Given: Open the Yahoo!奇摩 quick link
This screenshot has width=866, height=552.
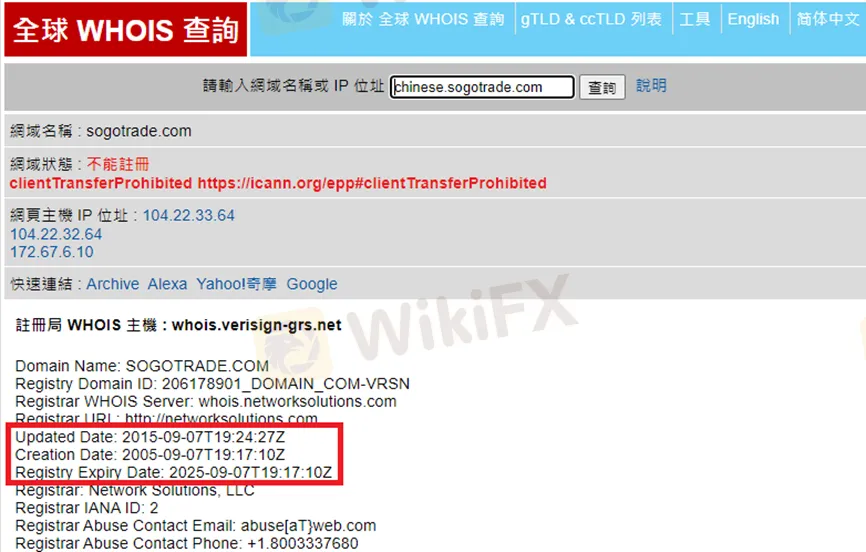Looking at the screenshot, I should pyautogui.click(x=236, y=284).
